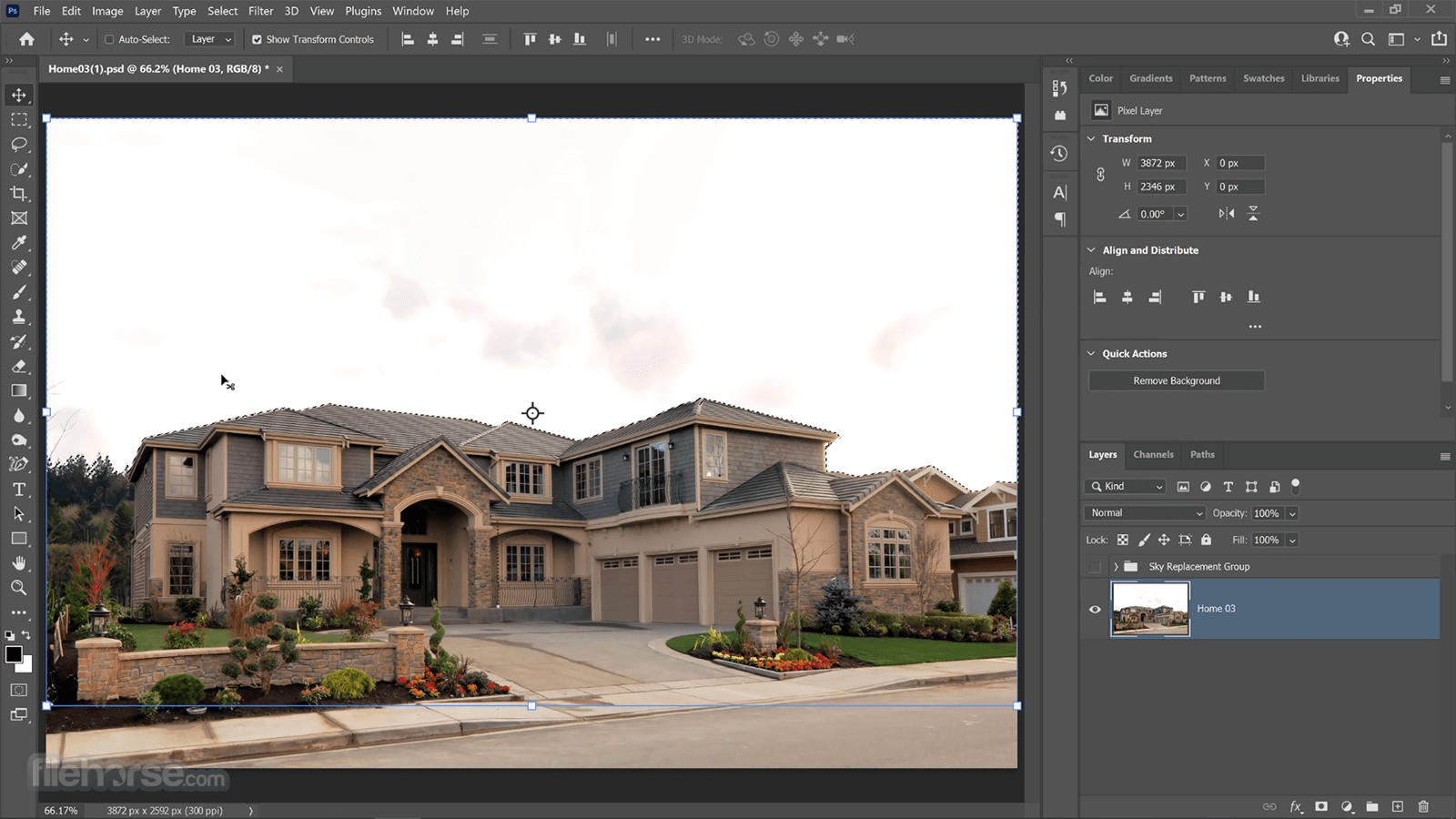Open the Filter menu
This screenshot has width=1456, height=819.
pos(261,11)
